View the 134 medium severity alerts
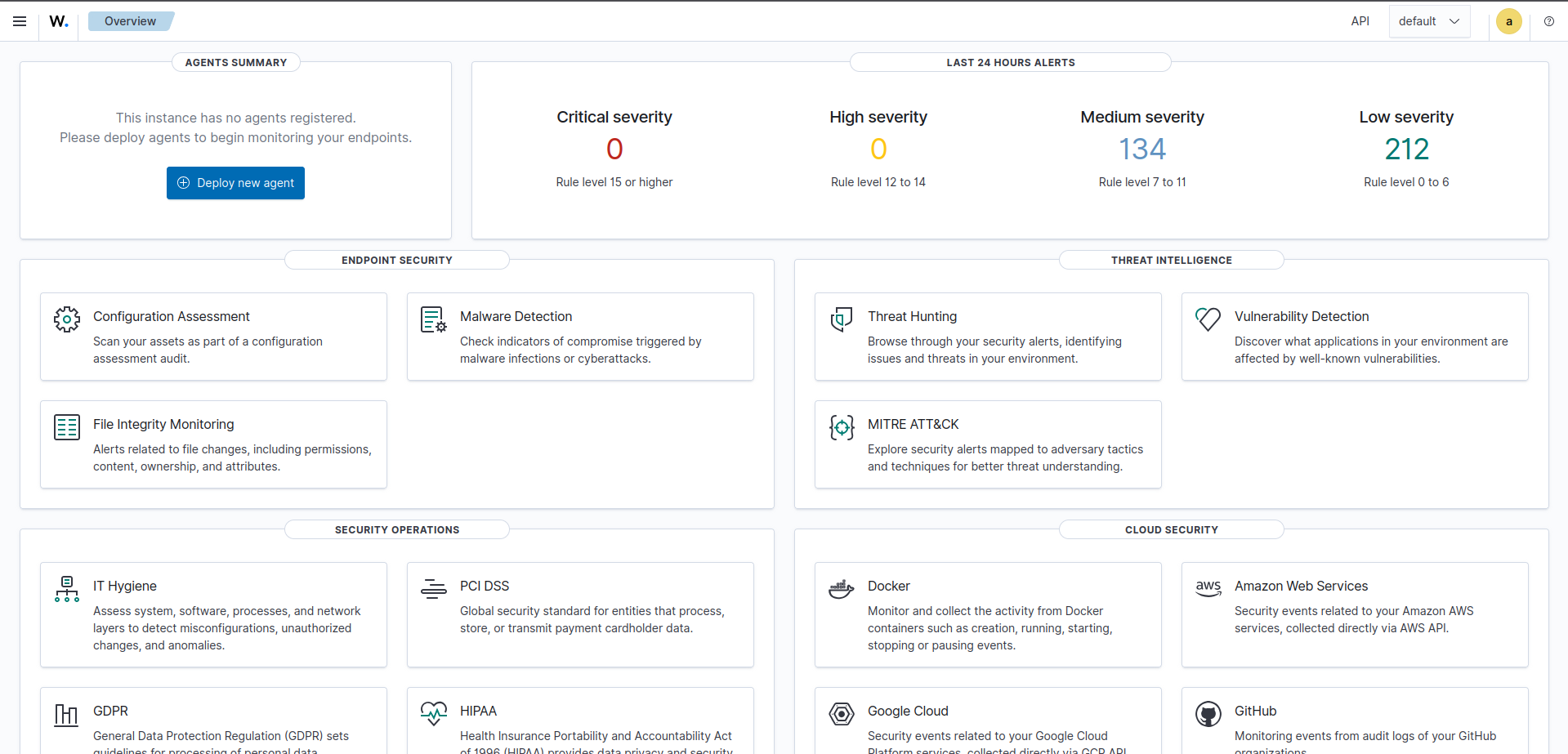This screenshot has height=754, width=1568. tap(1141, 149)
